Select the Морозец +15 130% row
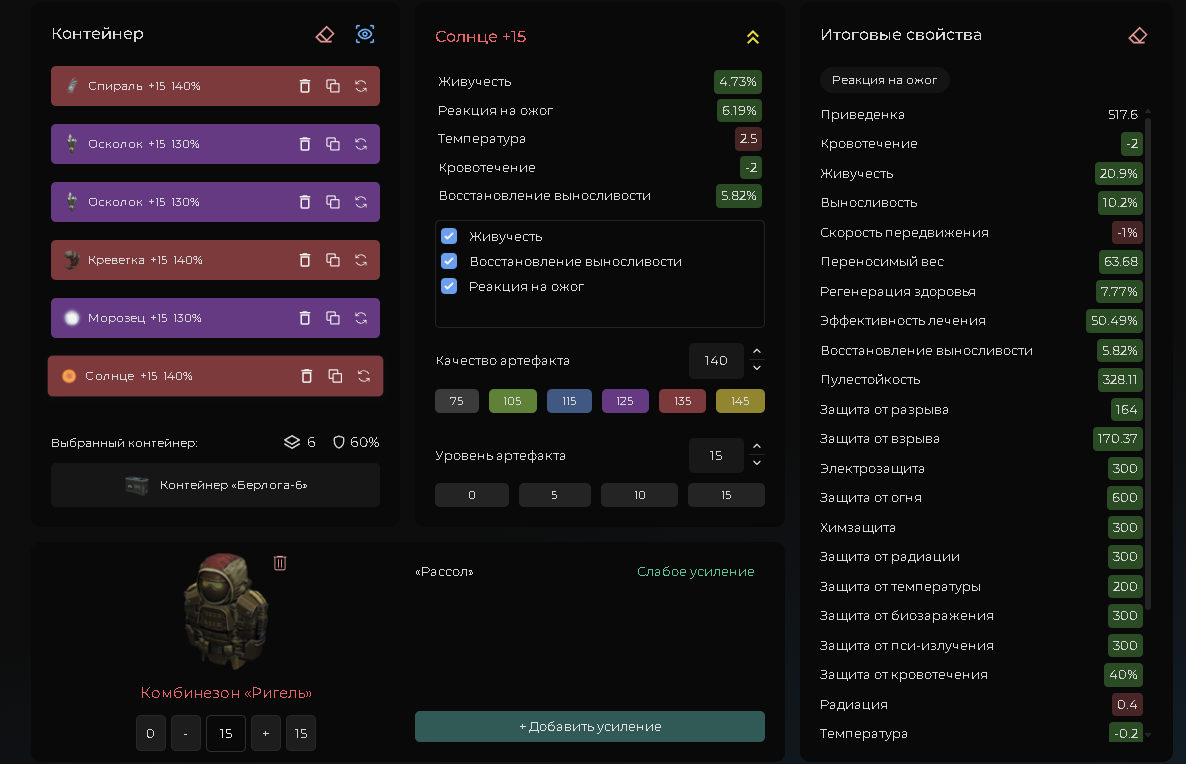The height and width of the screenshot is (764, 1186). 216,318
